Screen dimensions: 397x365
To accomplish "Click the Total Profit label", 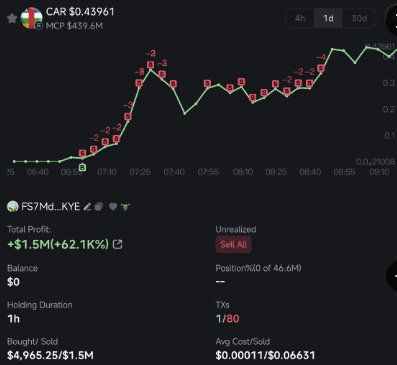I will click(x=29, y=229).
